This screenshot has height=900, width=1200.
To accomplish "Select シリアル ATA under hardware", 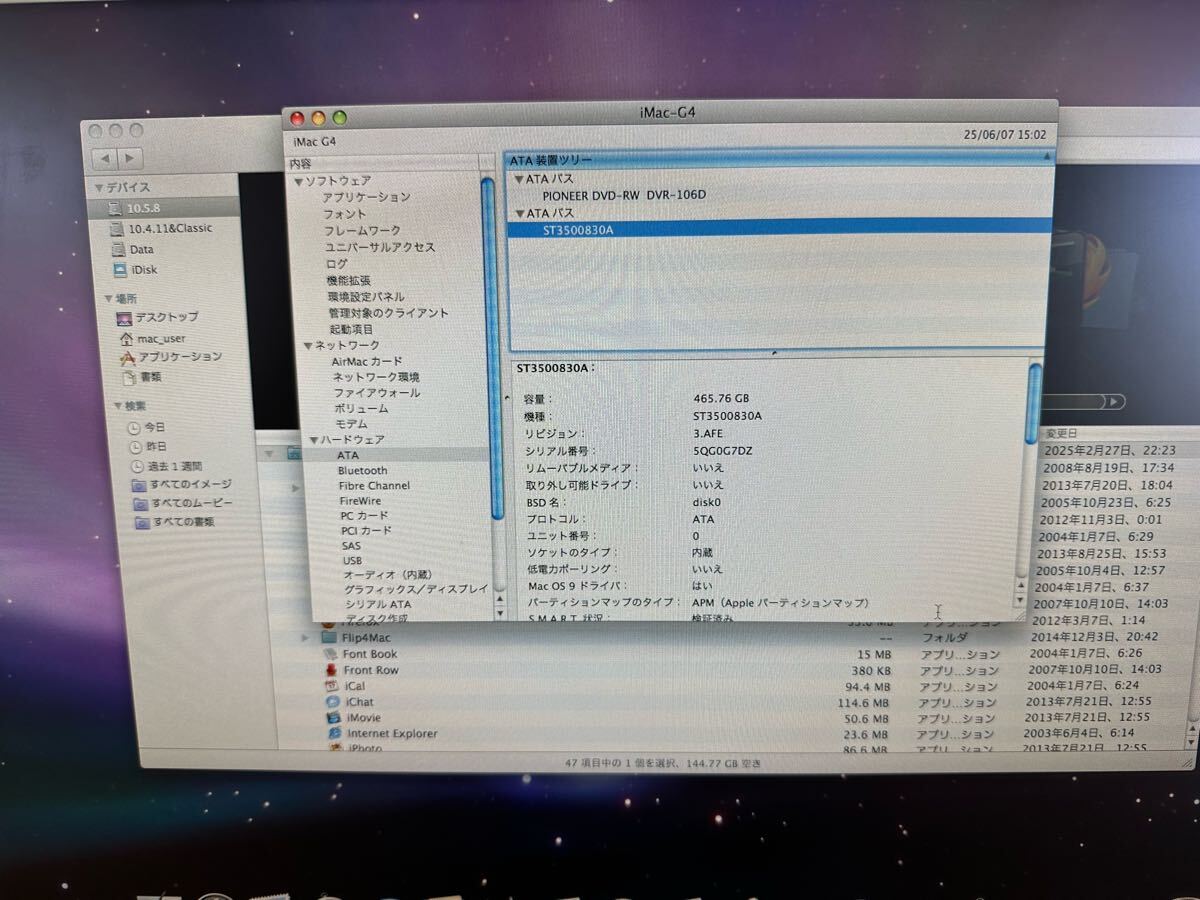I will pos(378,605).
